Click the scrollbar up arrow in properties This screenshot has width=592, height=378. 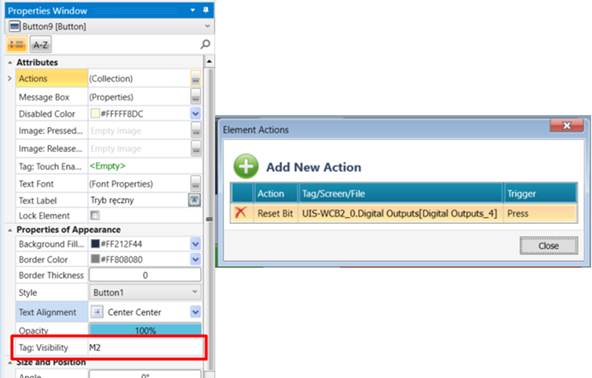209,61
